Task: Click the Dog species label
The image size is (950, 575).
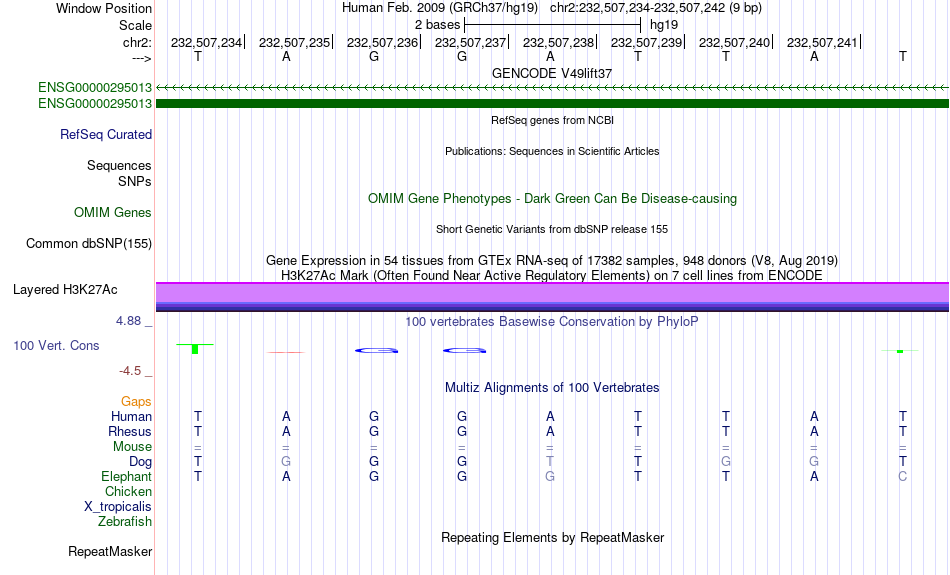Action: click(x=140, y=462)
